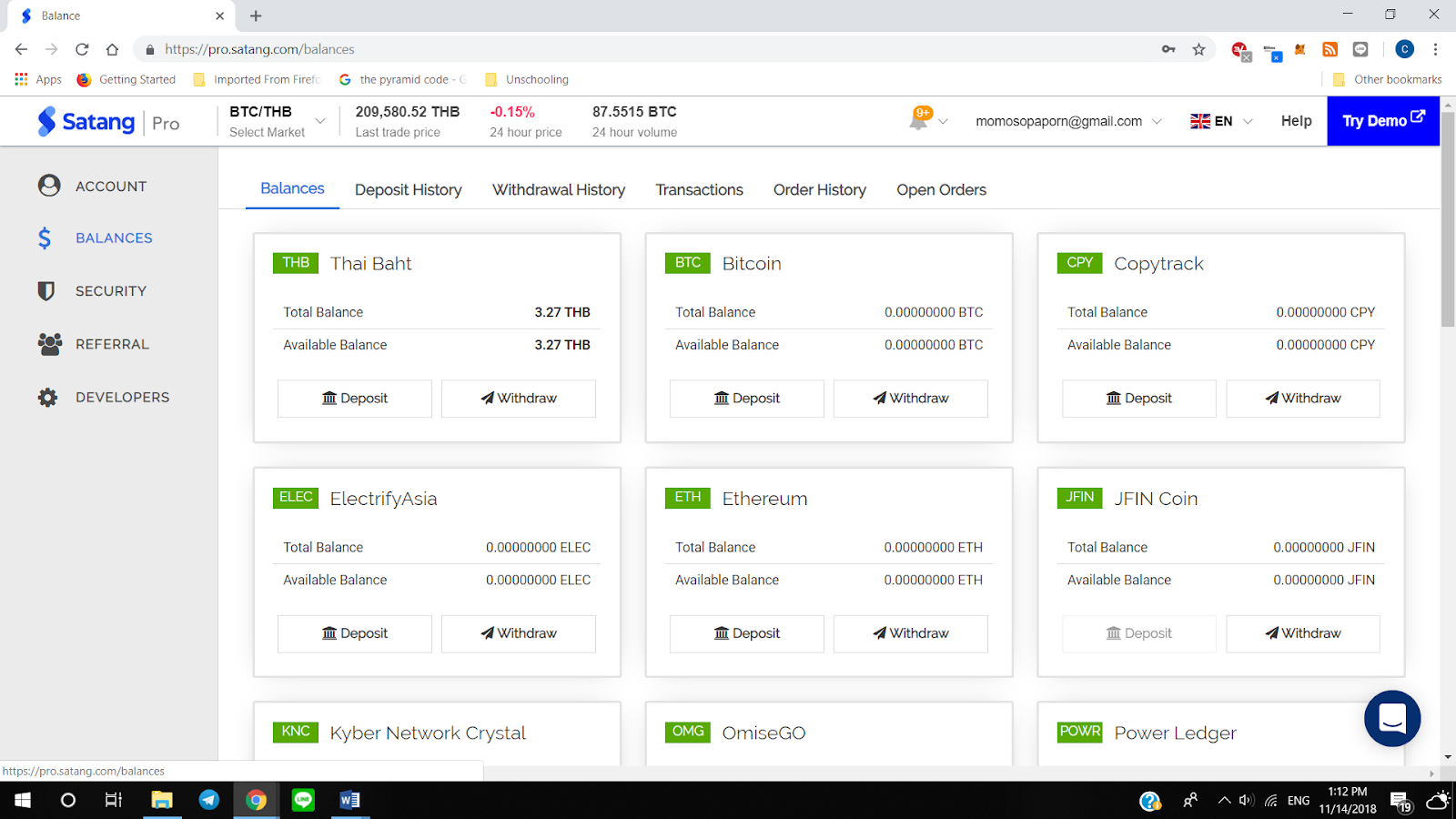
Task: Go to Developers in the sidebar
Action: pyautogui.click(x=123, y=398)
